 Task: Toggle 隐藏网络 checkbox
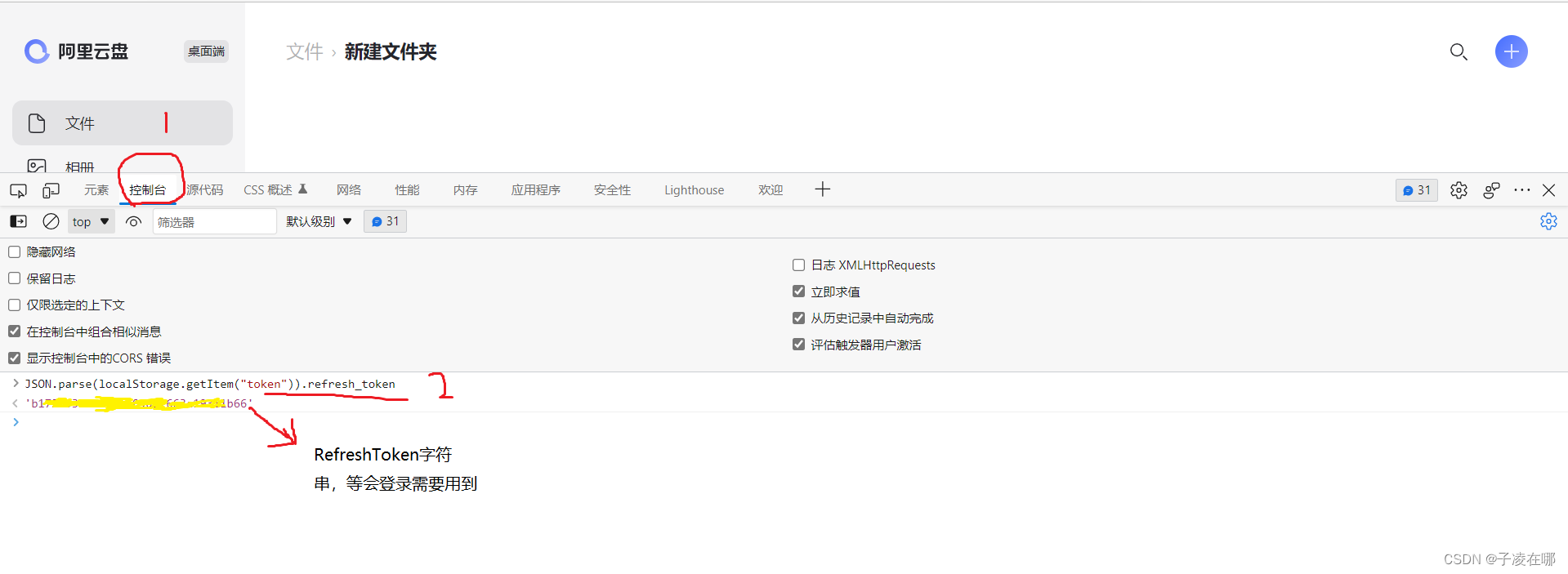pos(15,251)
